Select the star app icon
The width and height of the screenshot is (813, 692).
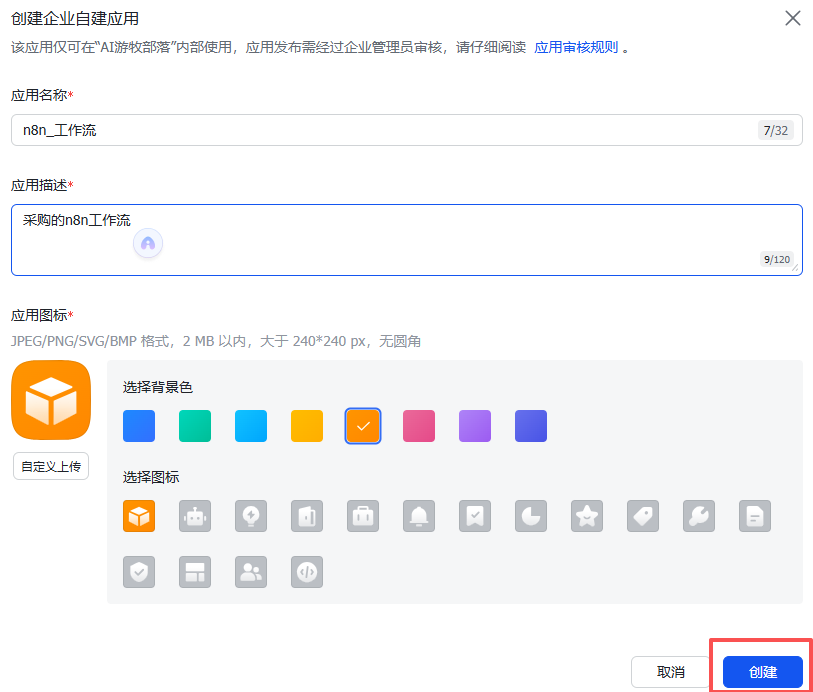click(x=587, y=516)
